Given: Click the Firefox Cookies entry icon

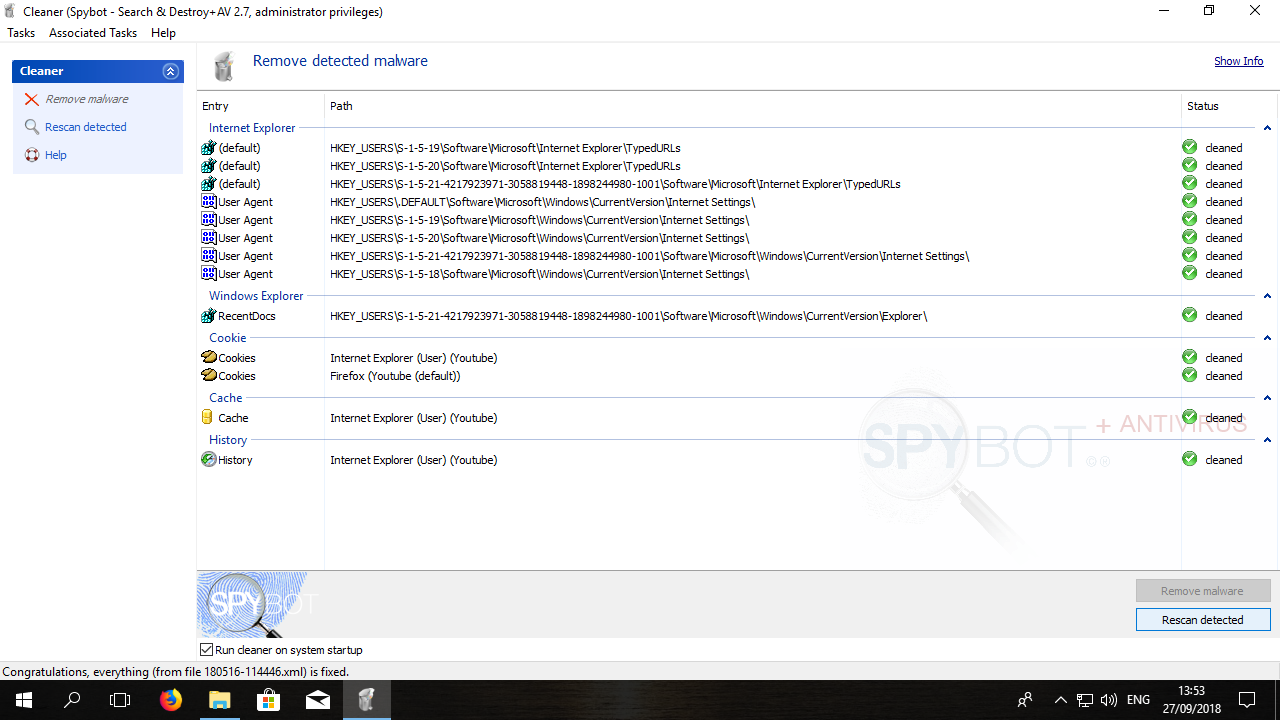Looking at the screenshot, I should point(209,376).
